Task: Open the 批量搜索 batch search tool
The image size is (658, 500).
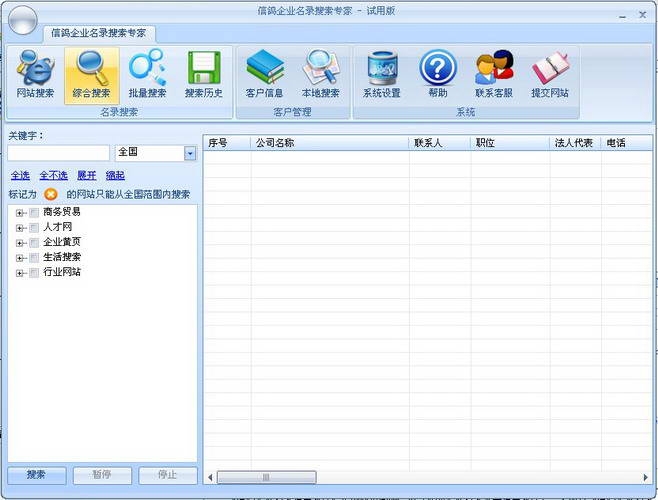Action: (x=147, y=75)
